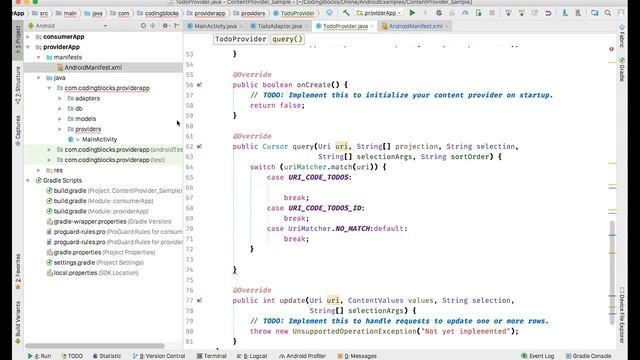Click the VCS commit changes icon

(x=522, y=13)
